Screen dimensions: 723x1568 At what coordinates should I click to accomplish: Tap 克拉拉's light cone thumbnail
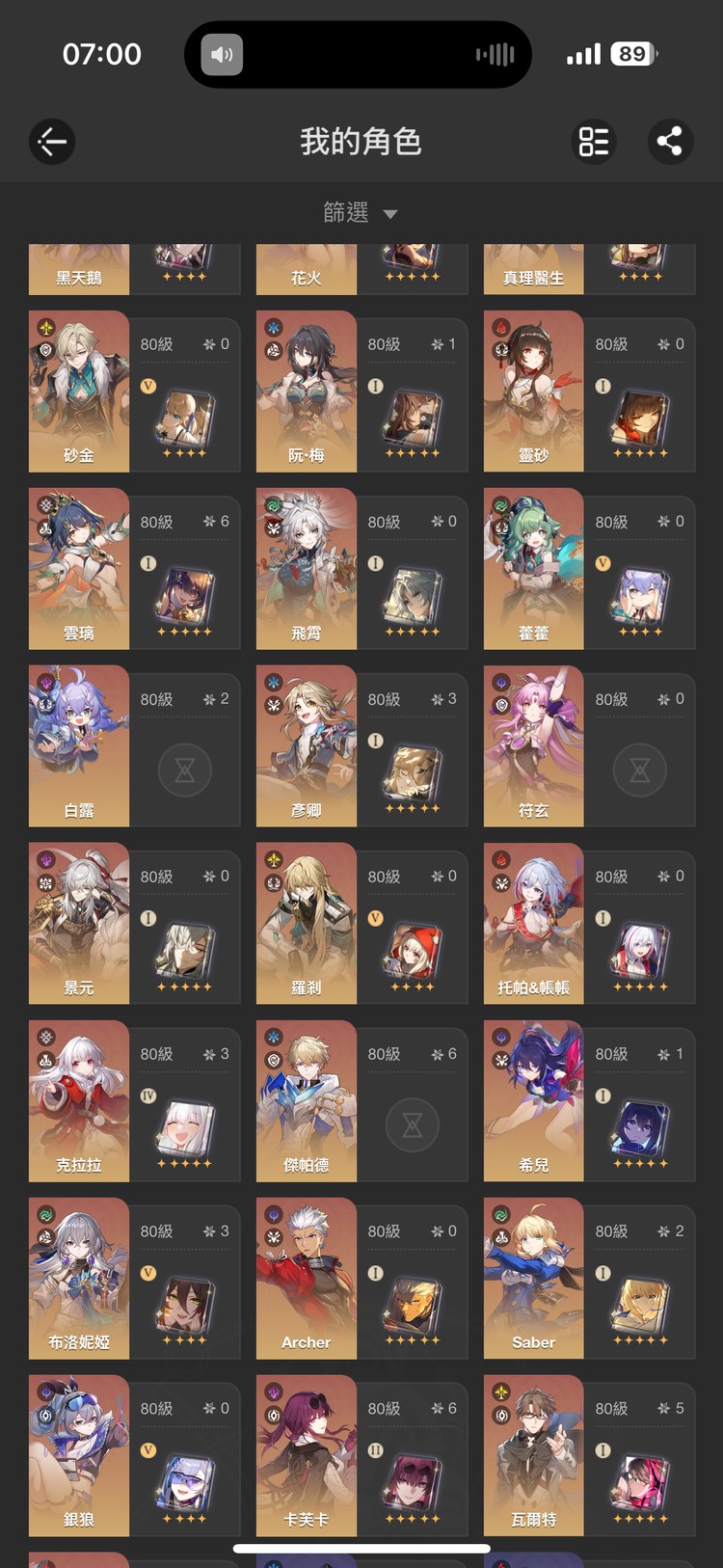[185, 1127]
